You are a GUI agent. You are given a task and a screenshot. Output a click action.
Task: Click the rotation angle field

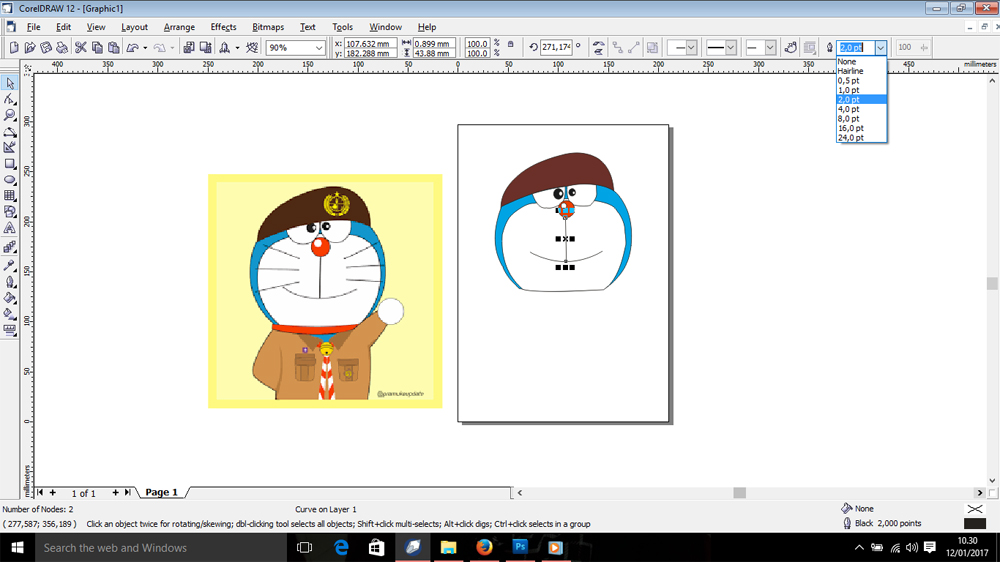(555, 47)
